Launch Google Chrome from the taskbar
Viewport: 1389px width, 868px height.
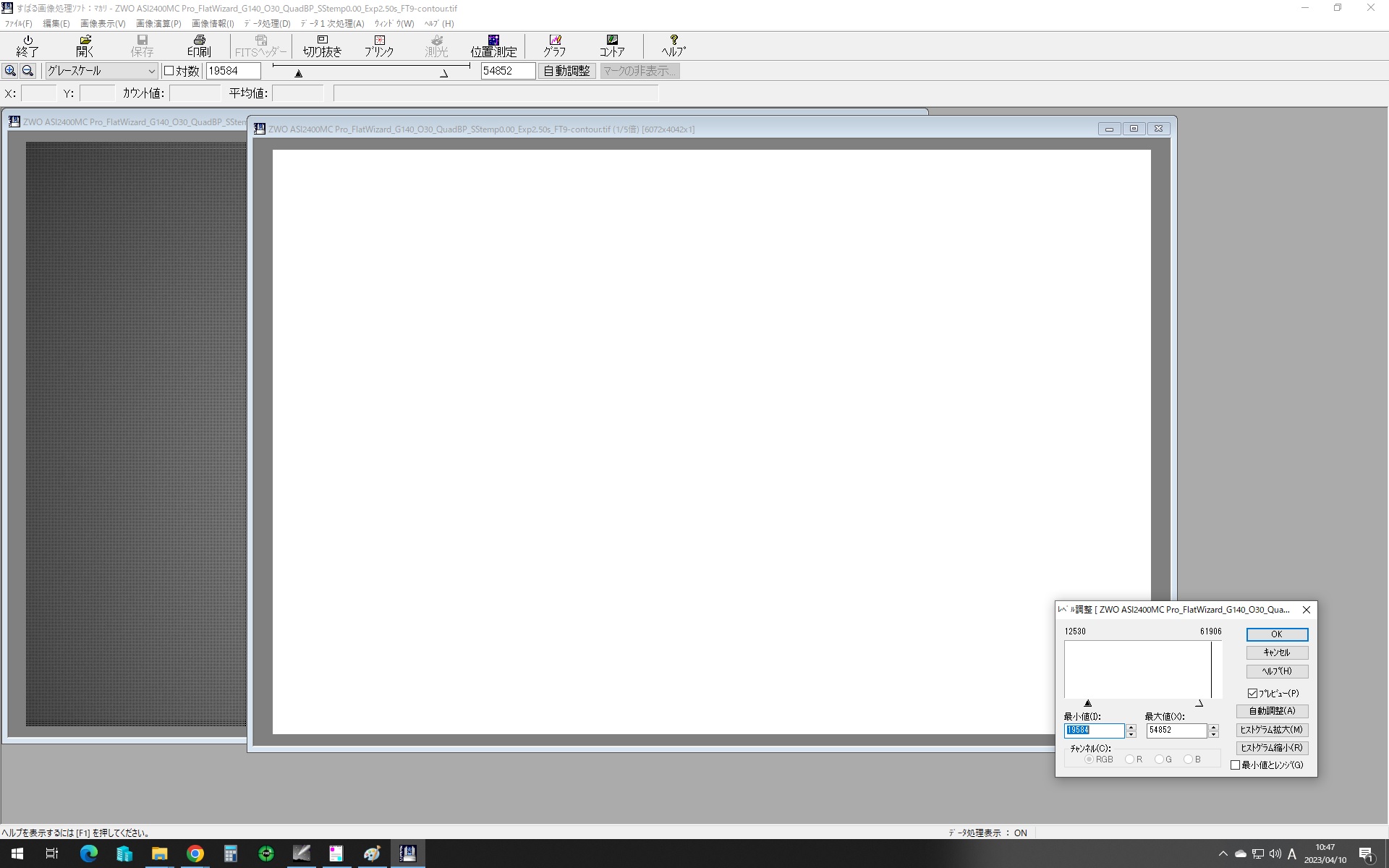pyautogui.click(x=195, y=854)
